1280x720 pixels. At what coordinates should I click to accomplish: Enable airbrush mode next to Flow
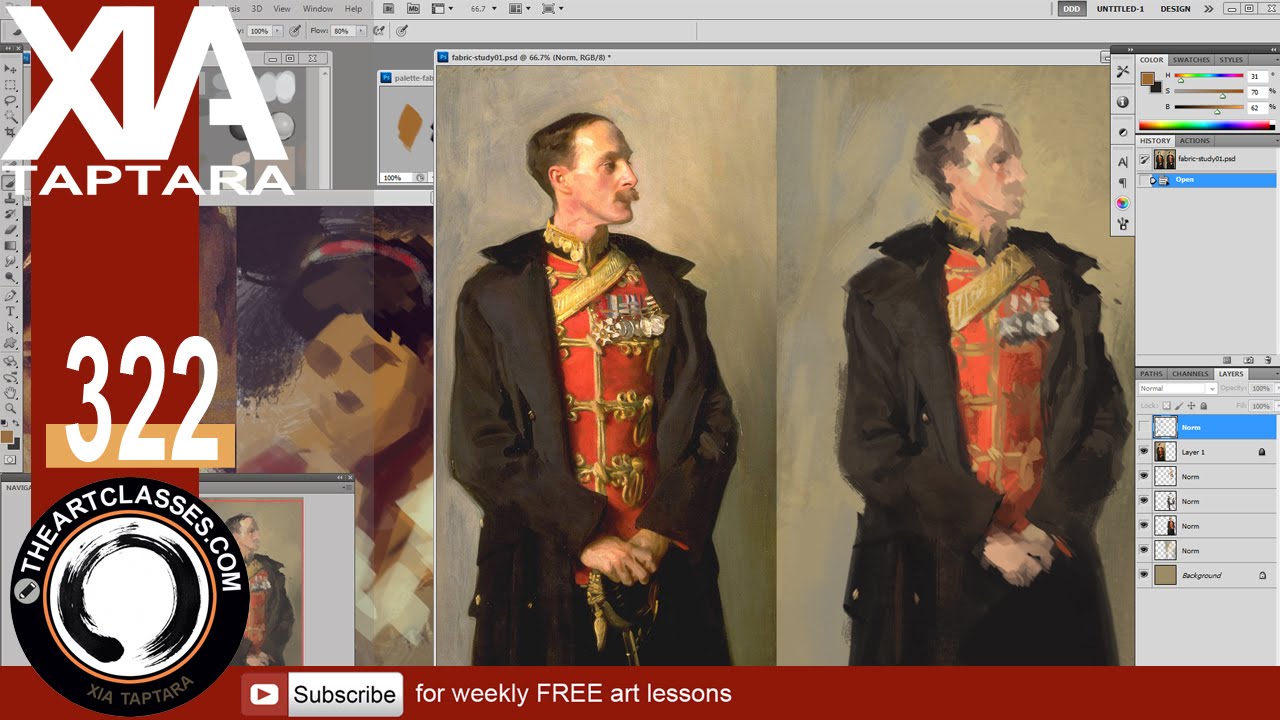pyautogui.click(x=379, y=31)
